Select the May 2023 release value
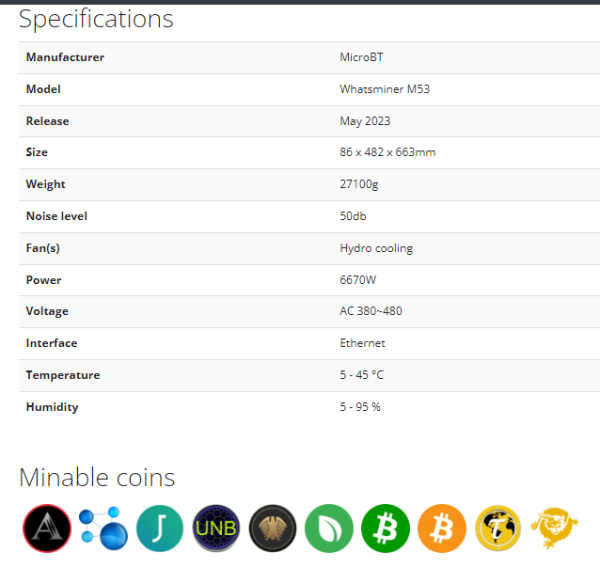Screen dimensions: 600x583 (365, 121)
